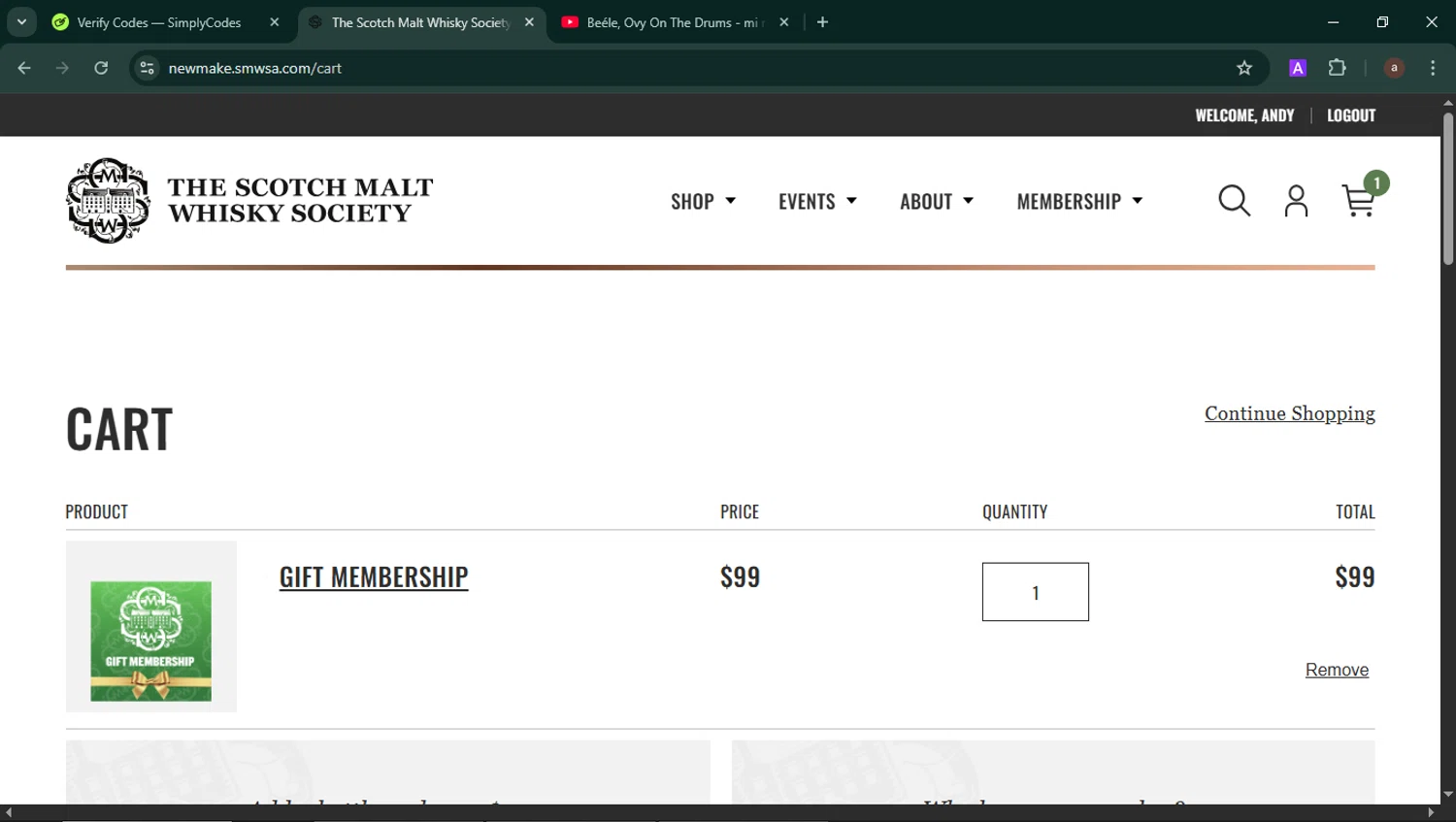Minimize the browser window
The image size is (1456, 822).
coord(1333,22)
